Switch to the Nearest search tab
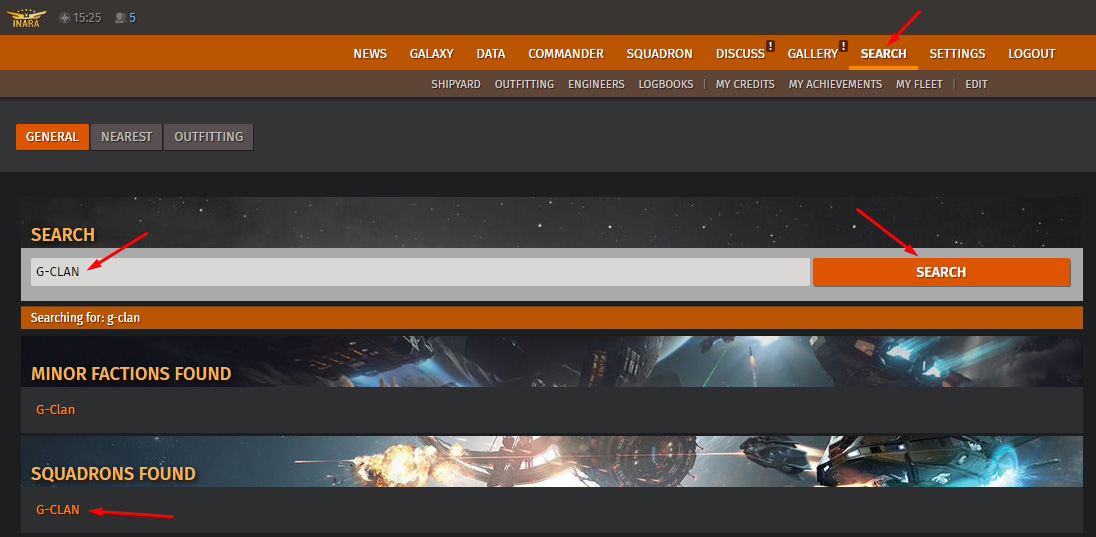The height and width of the screenshot is (537, 1096). pyautogui.click(x=126, y=137)
